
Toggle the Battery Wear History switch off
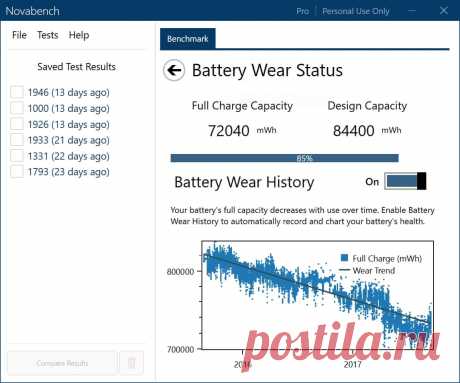click(x=405, y=181)
